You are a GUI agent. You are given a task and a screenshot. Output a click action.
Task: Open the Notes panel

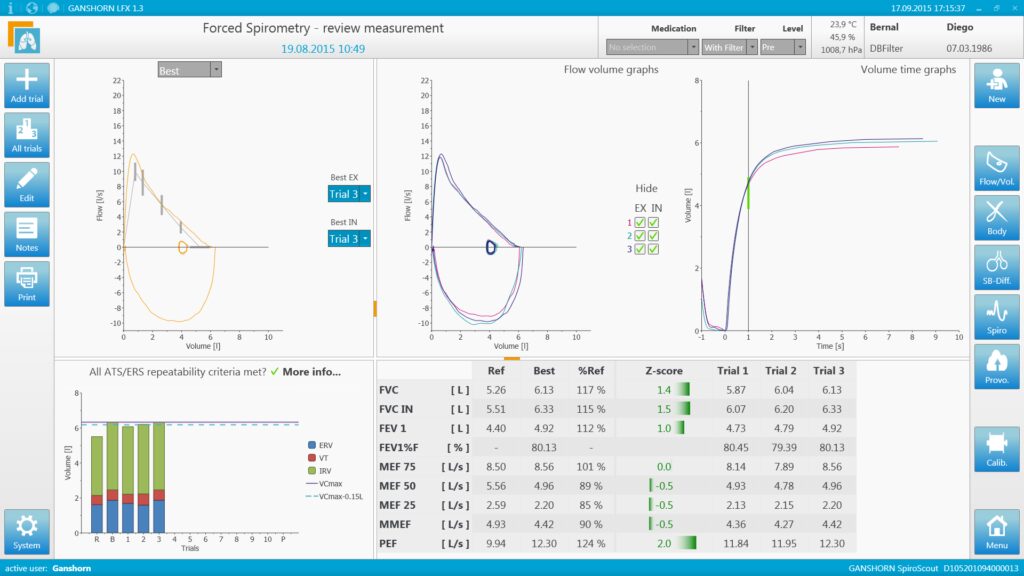tap(27, 234)
